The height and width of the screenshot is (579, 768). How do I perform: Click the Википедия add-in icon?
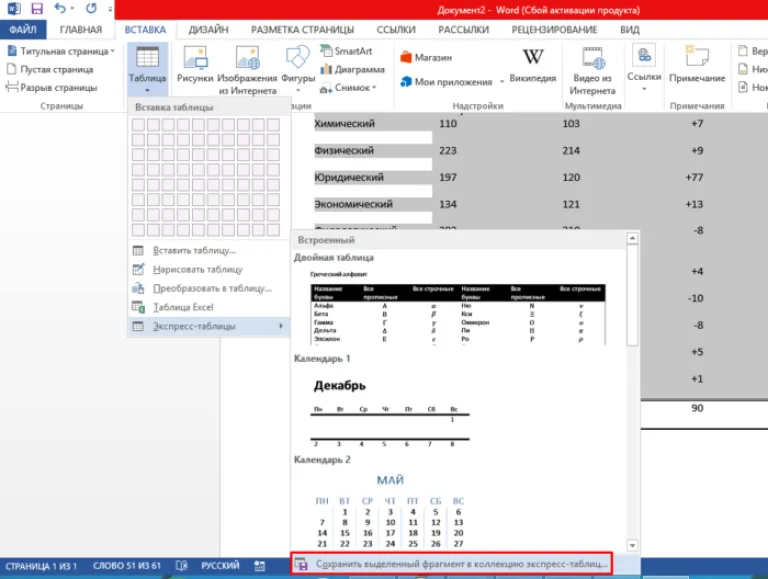tap(532, 64)
